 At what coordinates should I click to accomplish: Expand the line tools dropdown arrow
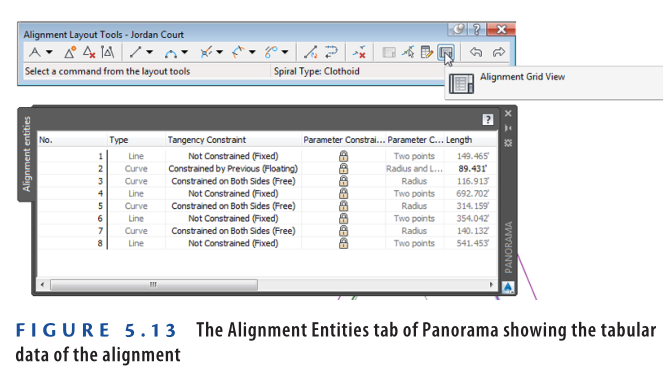pos(150,52)
